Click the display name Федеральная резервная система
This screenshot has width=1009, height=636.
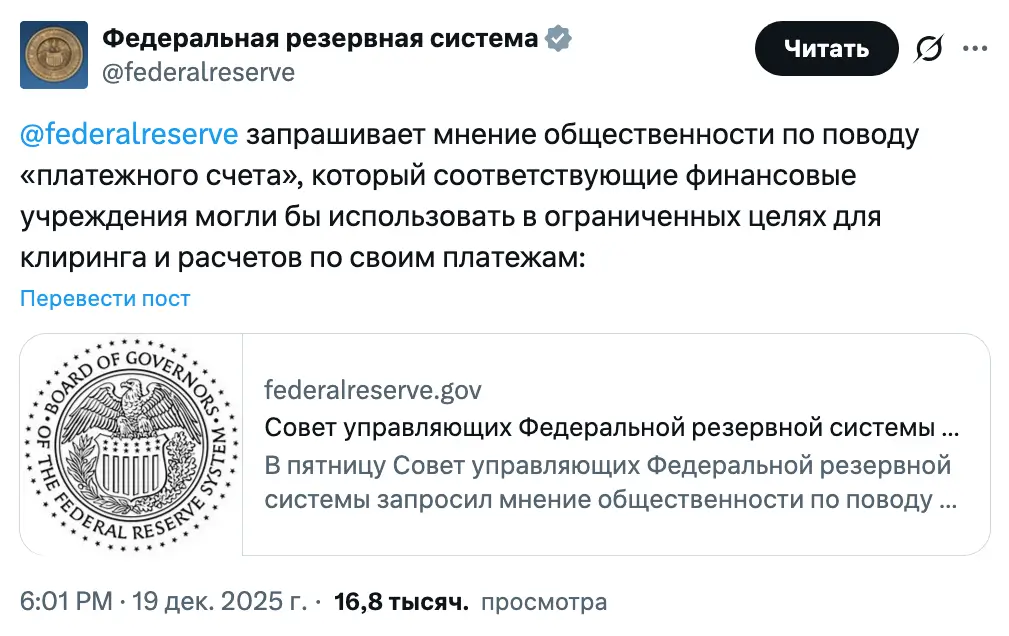(x=321, y=39)
